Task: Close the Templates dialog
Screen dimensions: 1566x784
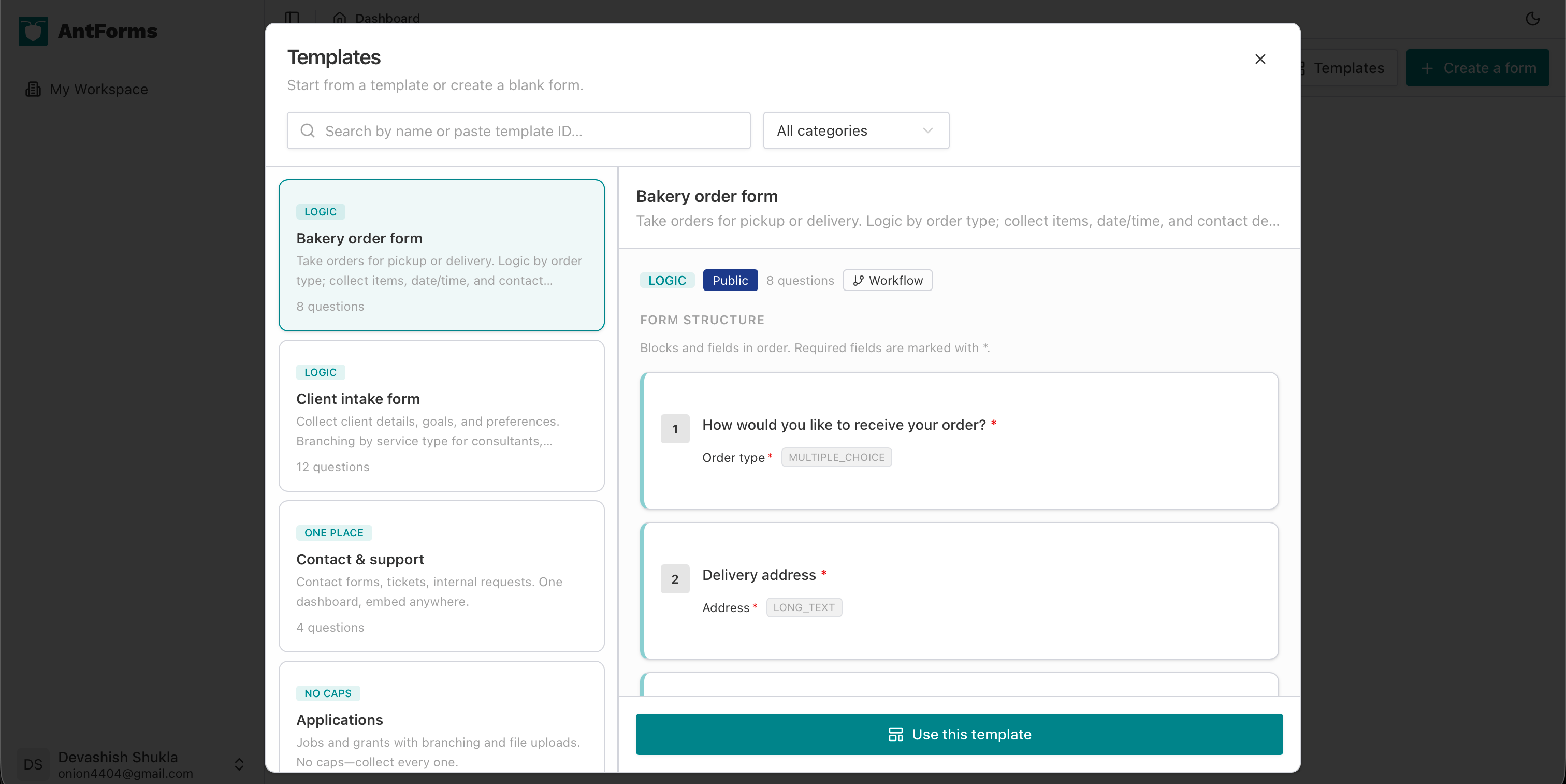Action: [1259, 59]
